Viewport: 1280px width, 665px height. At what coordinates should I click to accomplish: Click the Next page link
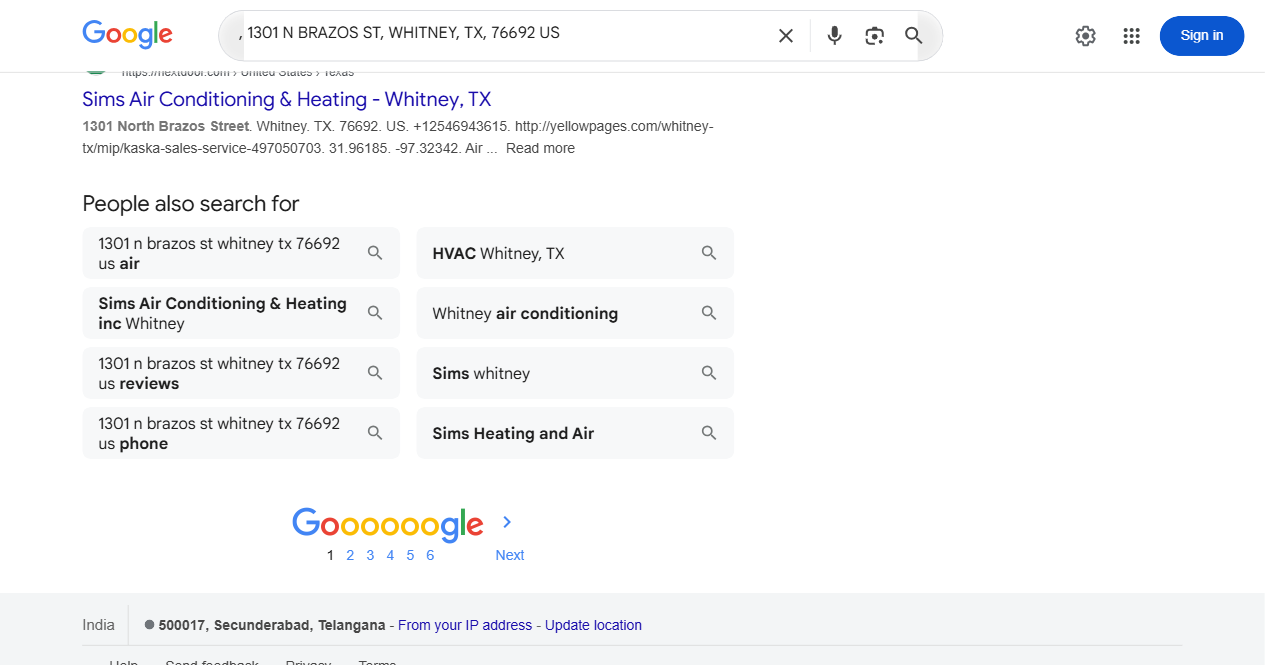click(x=510, y=555)
